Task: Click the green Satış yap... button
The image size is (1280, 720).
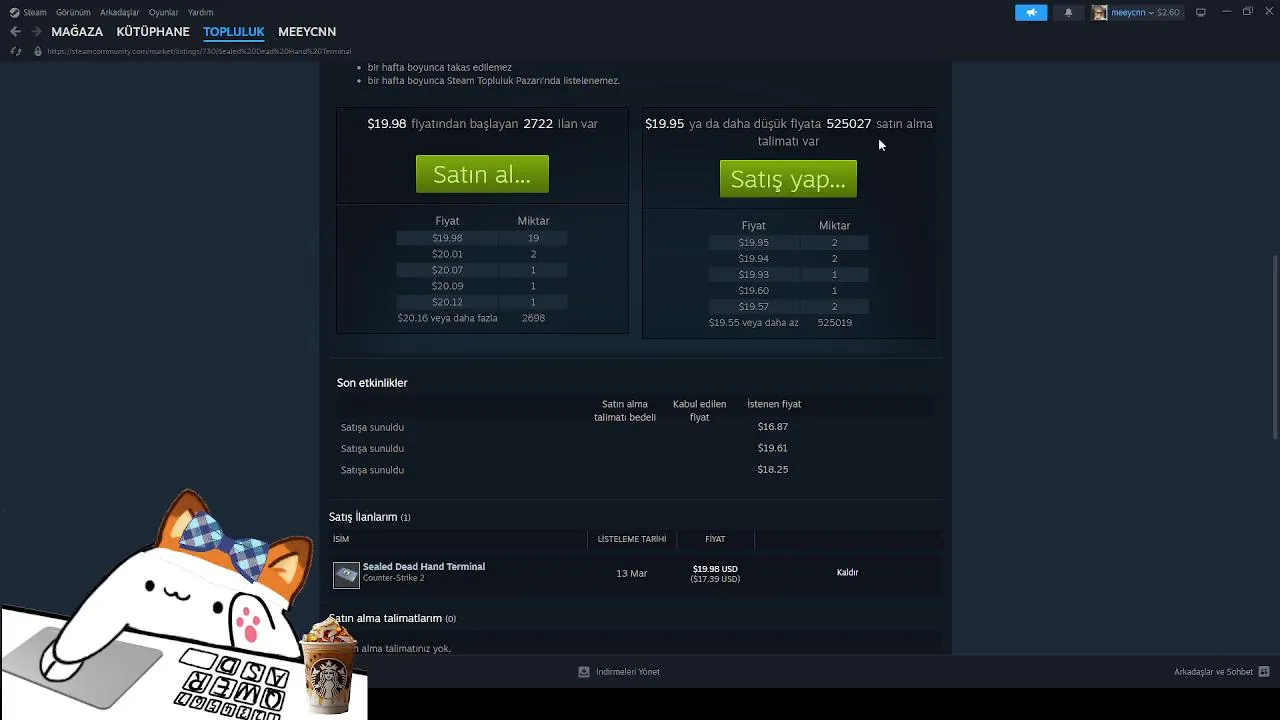Action: (x=788, y=180)
